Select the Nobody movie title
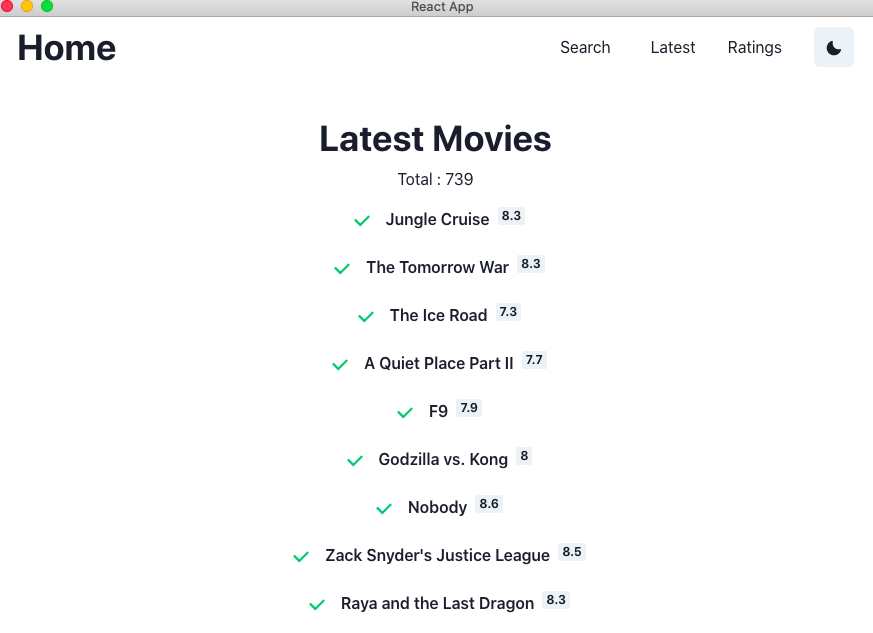 437,507
